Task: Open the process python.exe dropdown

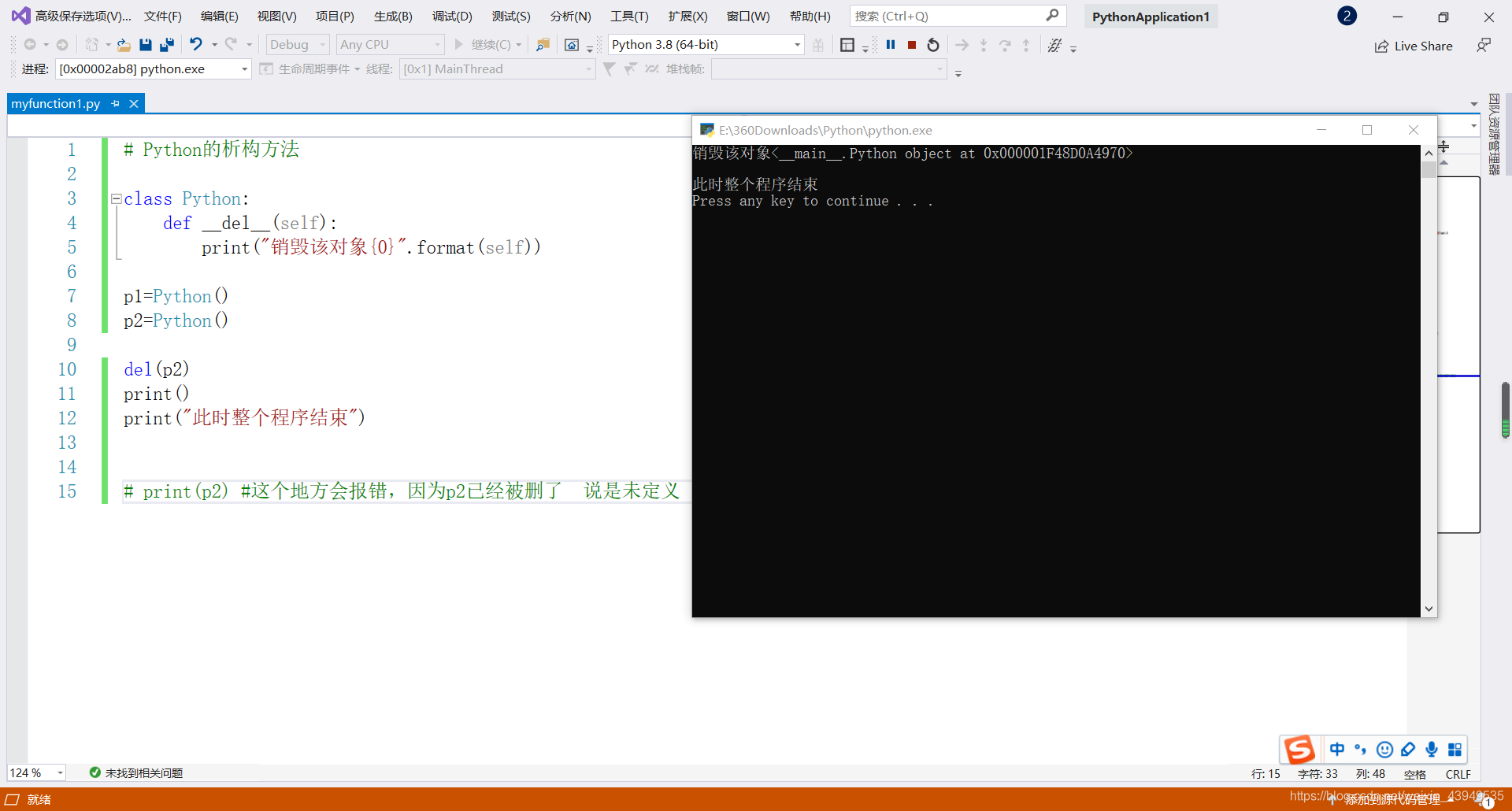Action: [x=154, y=69]
